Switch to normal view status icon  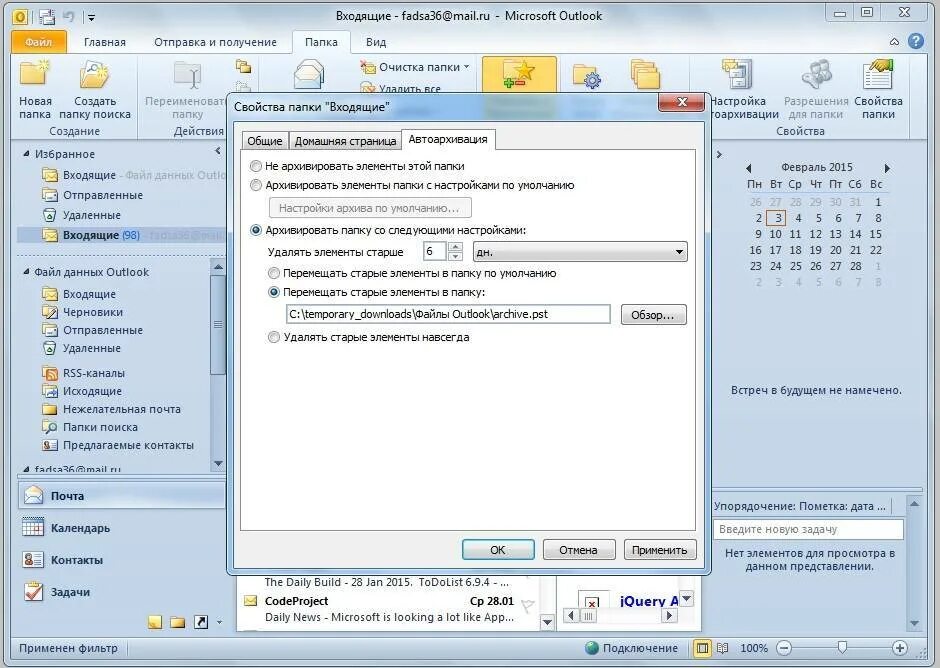coord(702,648)
